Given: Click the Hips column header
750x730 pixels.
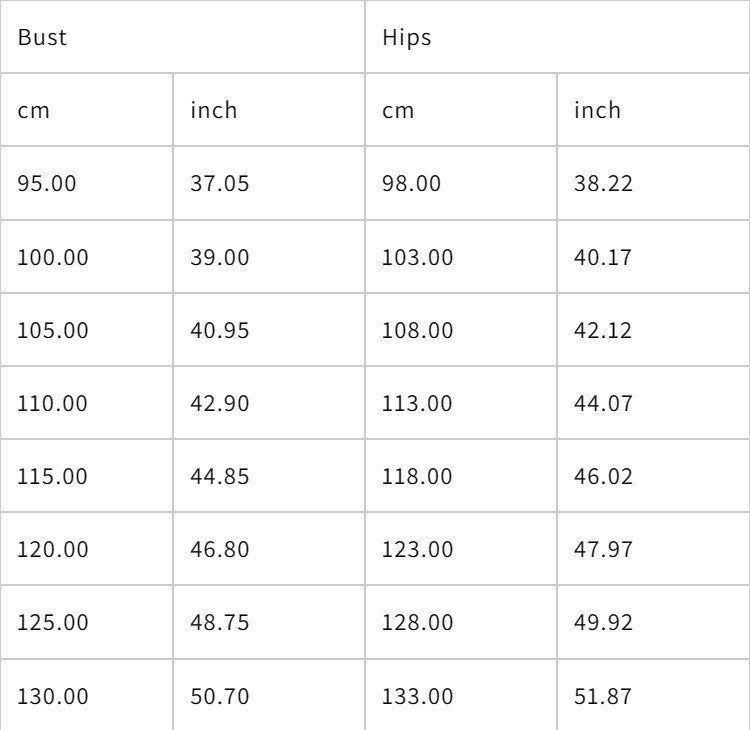Looking at the screenshot, I should (x=407, y=38).
